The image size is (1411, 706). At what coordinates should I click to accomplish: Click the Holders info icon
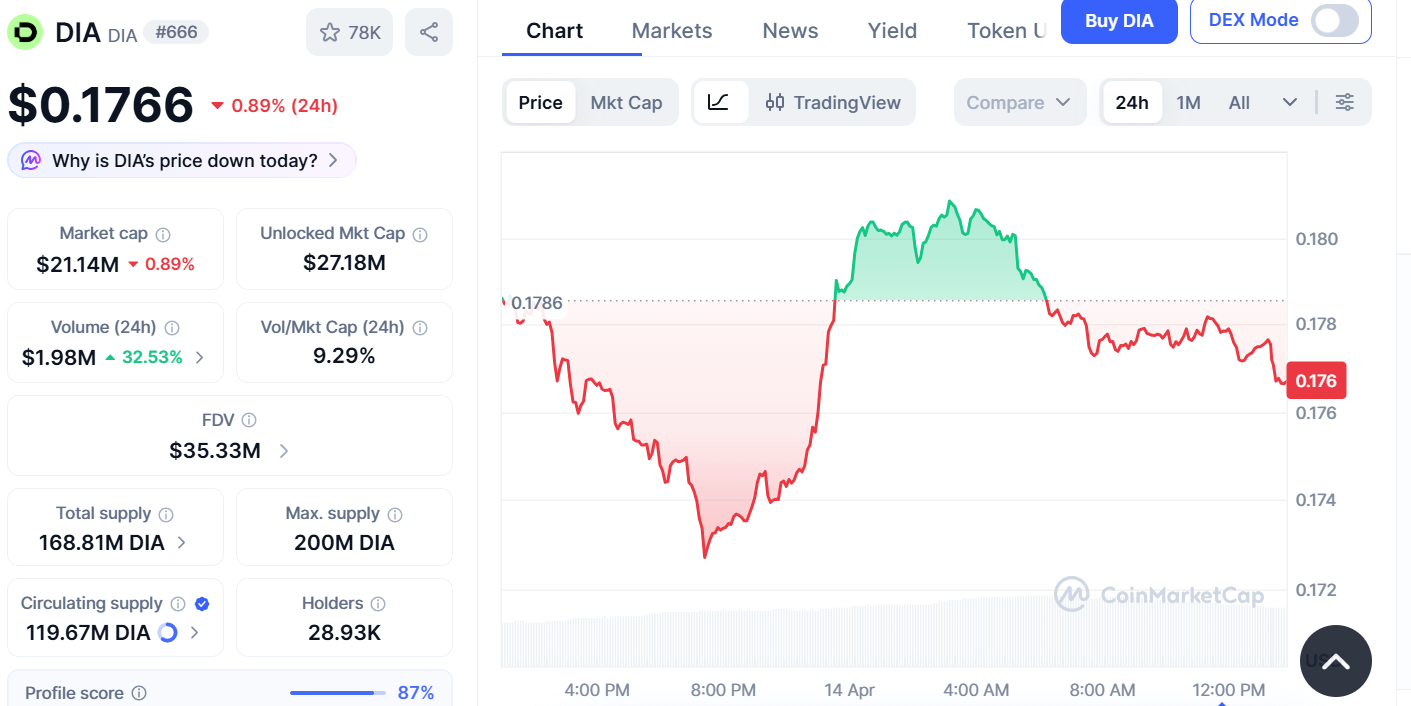pos(378,604)
